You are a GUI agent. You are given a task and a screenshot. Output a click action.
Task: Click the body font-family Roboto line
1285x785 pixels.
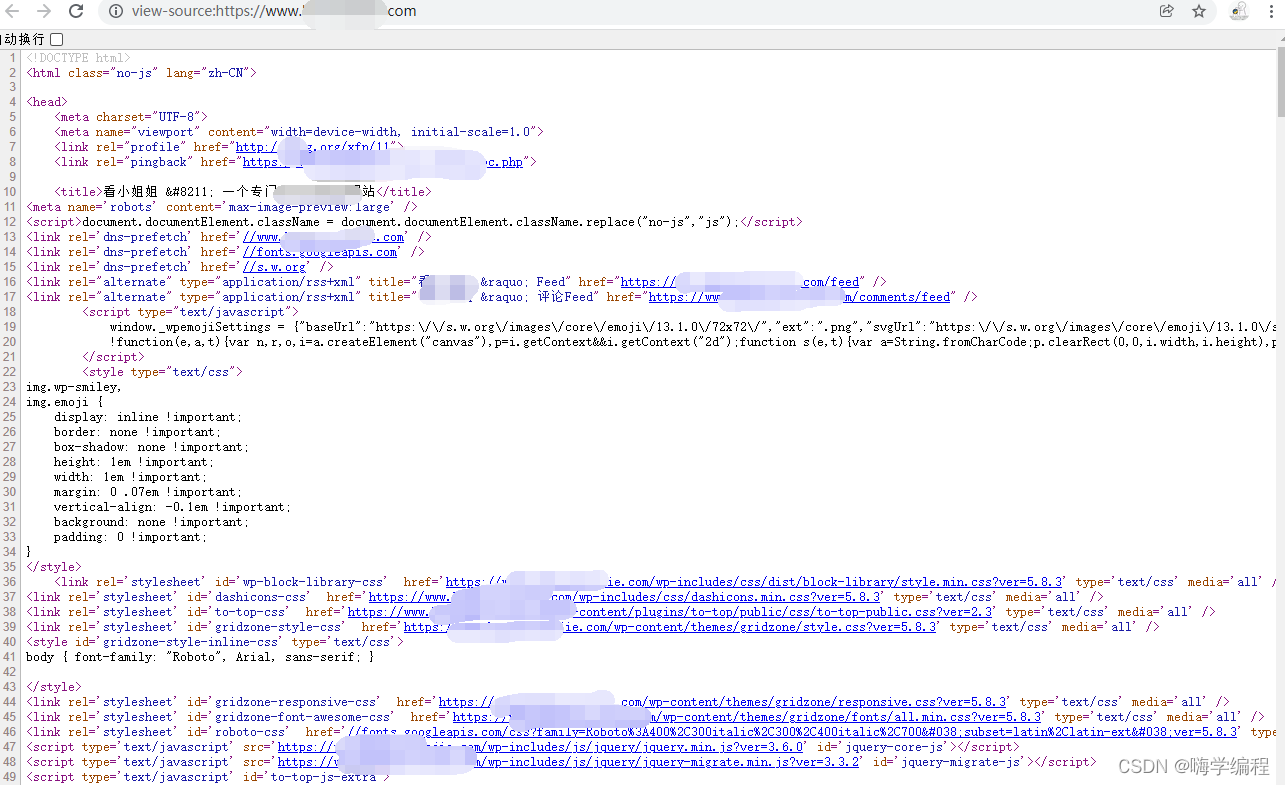[x=200, y=657]
